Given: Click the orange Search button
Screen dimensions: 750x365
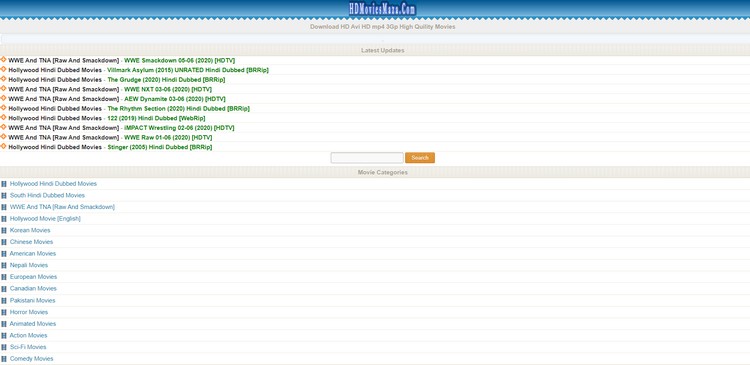Looking at the screenshot, I should (x=420, y=158).
